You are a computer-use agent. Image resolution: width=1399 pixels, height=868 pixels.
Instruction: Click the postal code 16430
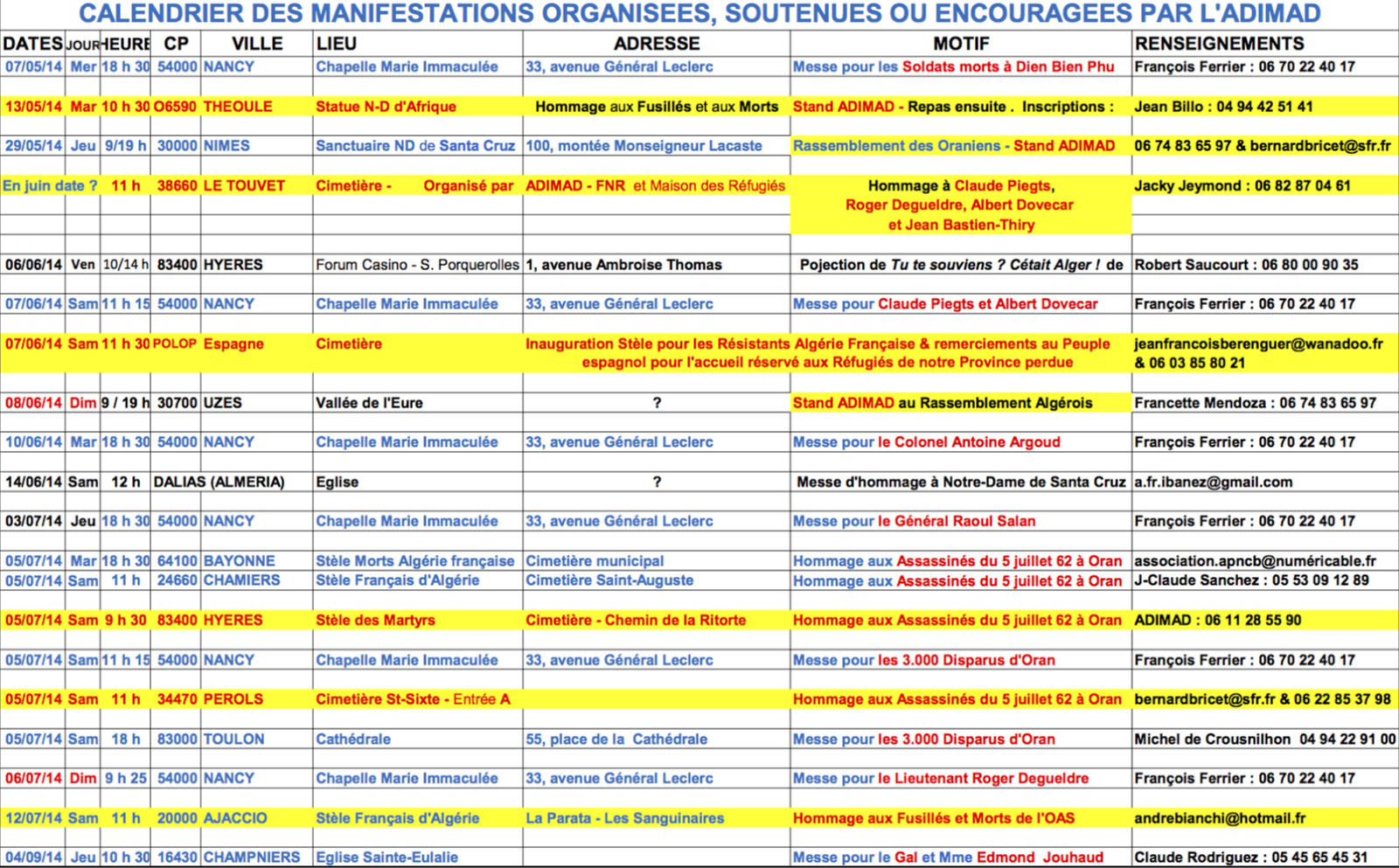point(177,858)
